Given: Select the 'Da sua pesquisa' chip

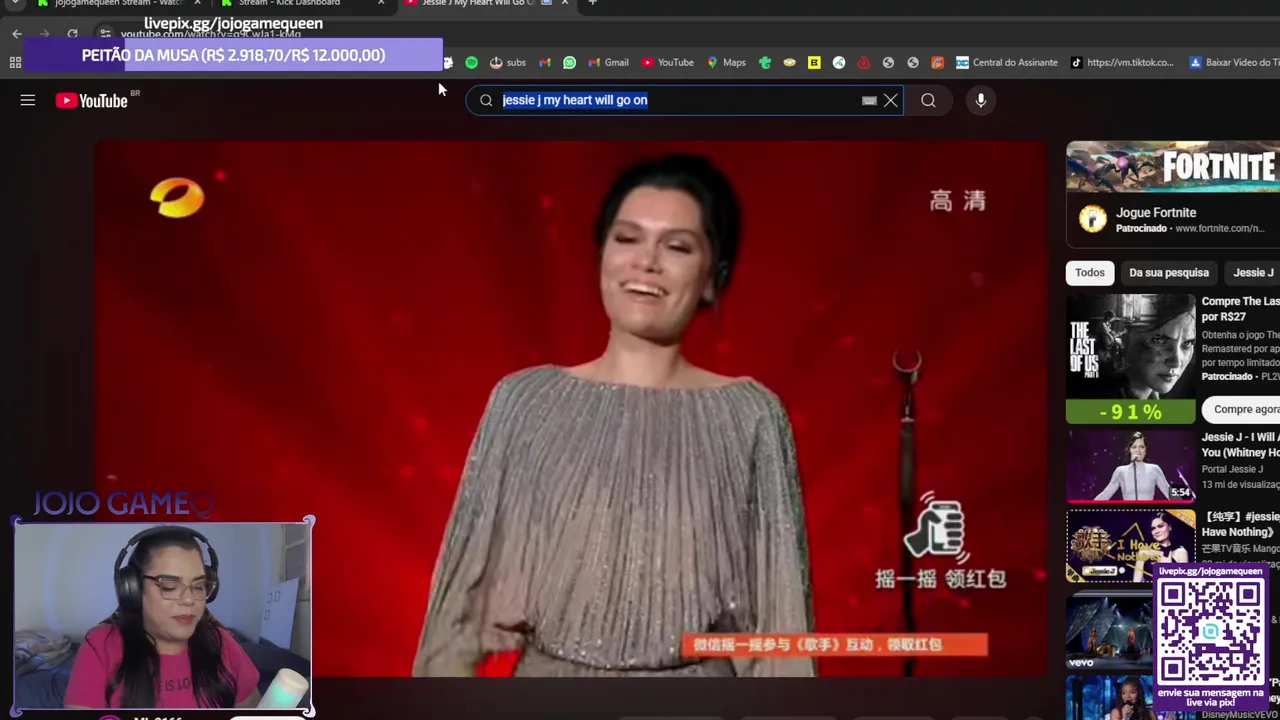Looking at the screenshot, I should (1169, 272).
